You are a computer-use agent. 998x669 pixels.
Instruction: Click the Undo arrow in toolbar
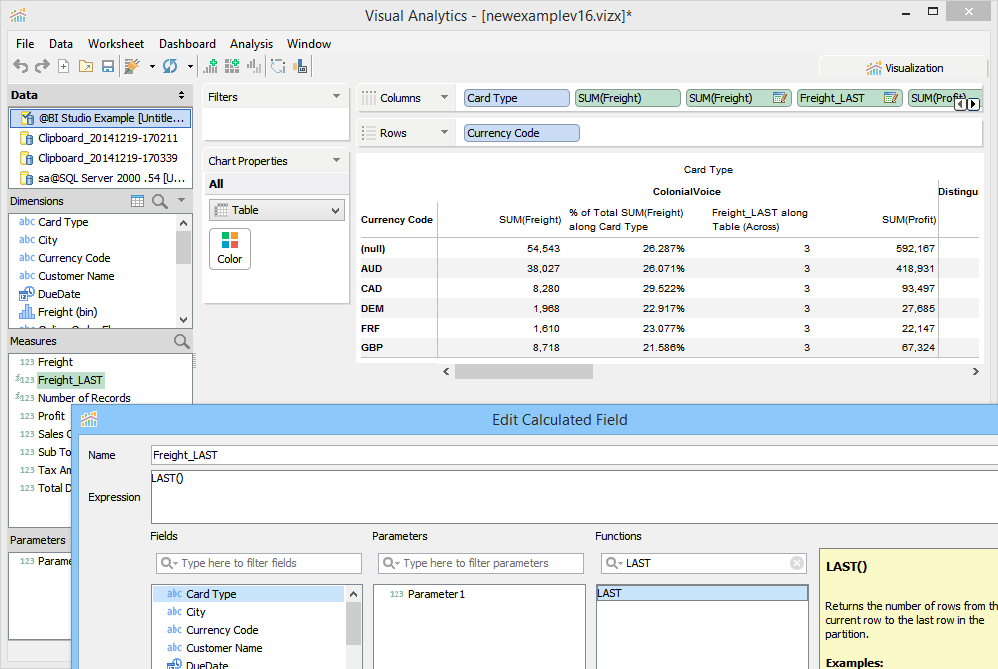coord(20,66)
